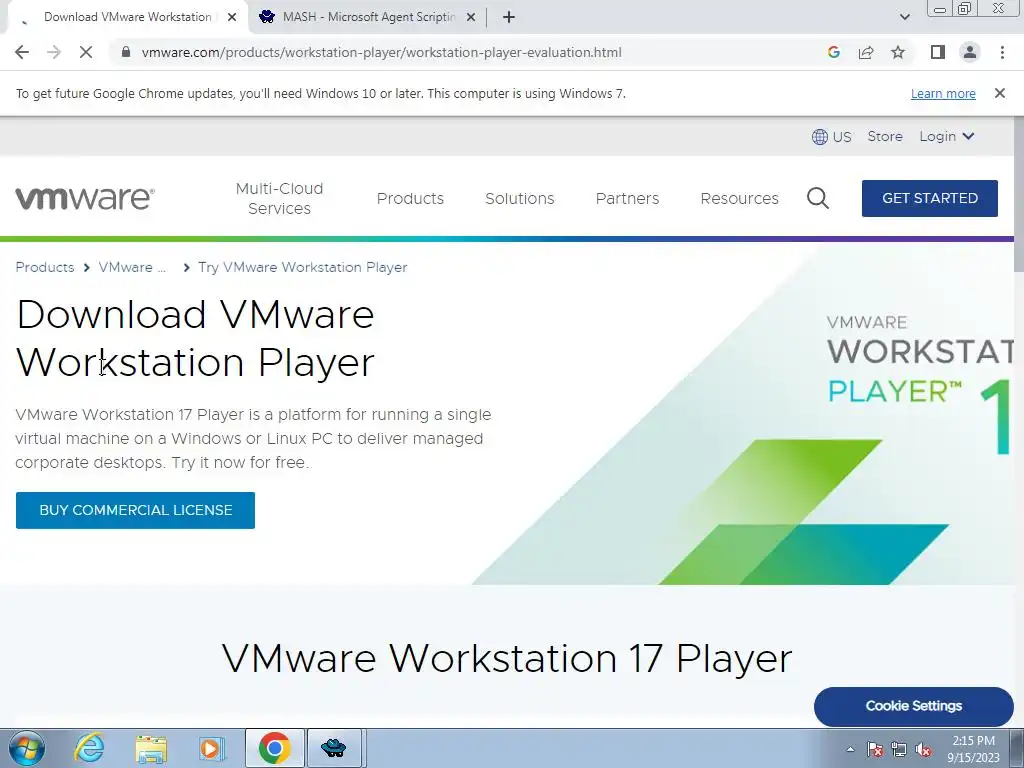
Task: Close the MASH tab
Action: [471, 17]
